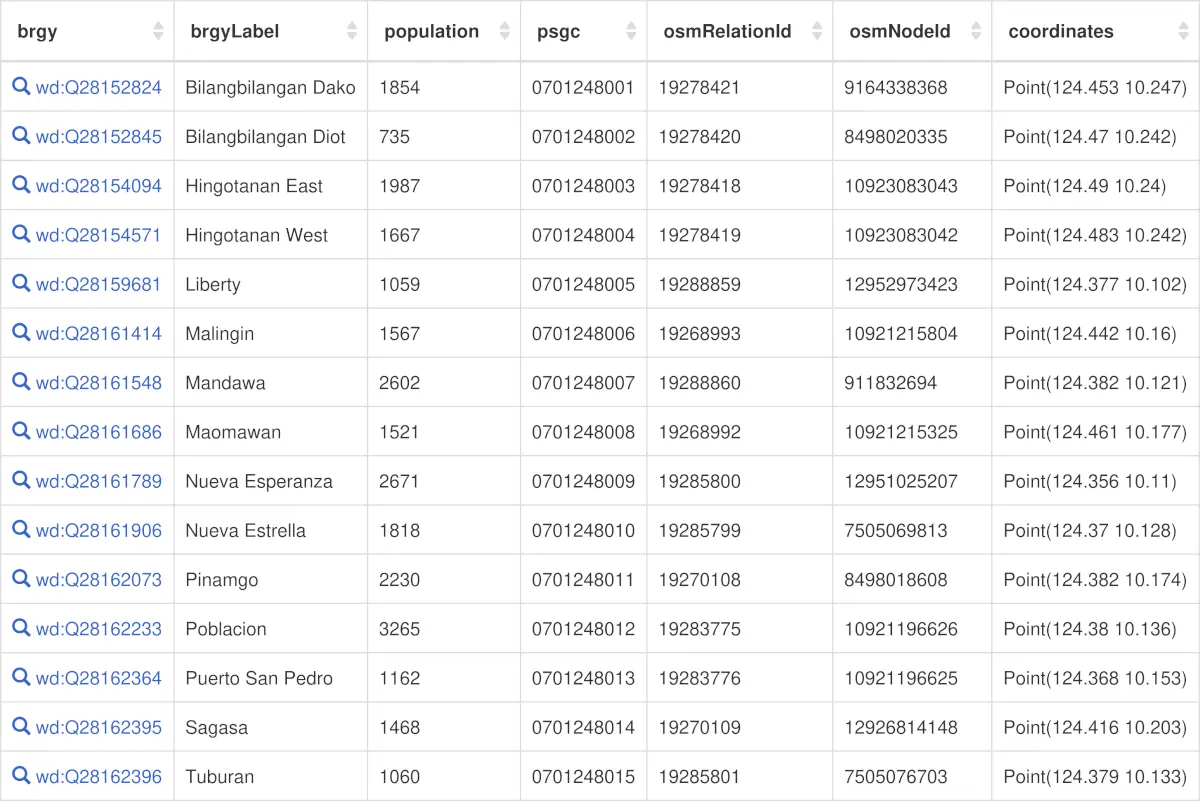Select the magnifier icon by wd:Q28162073
This screenshot has height=801, width=1200.
pyautogui.click(x=21, y=578)
